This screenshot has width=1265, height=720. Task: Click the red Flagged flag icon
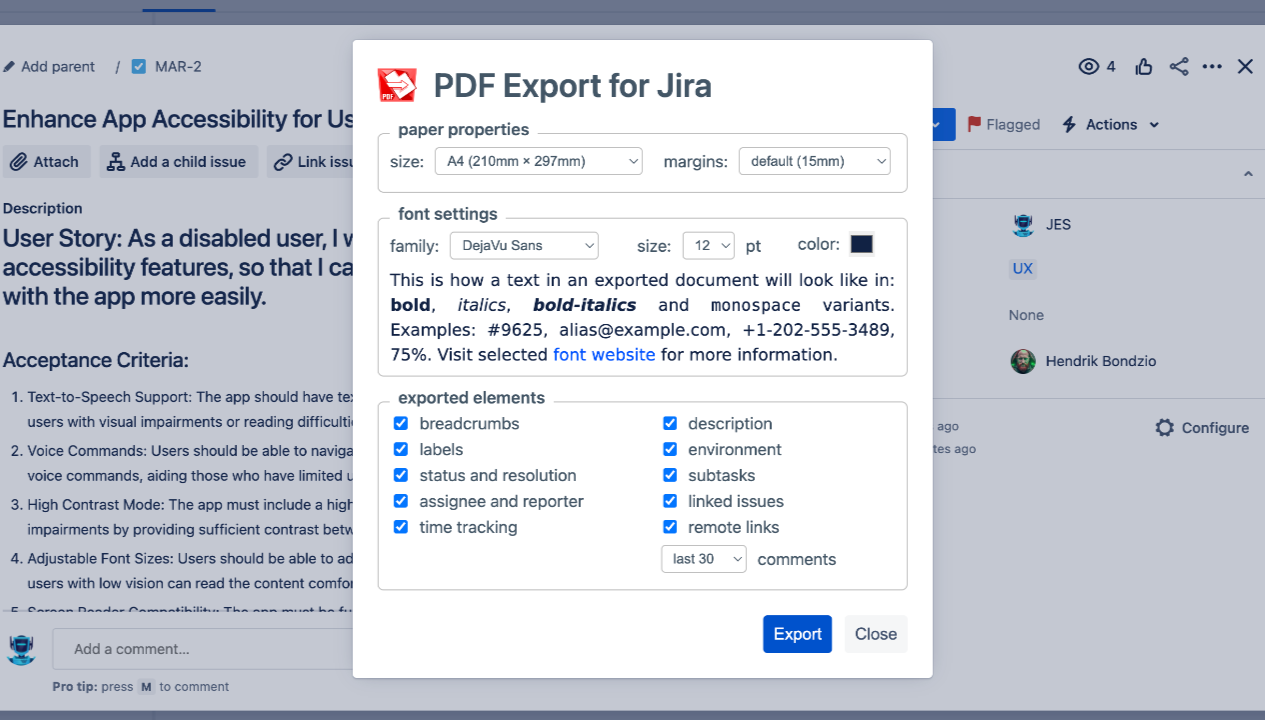tap(974, 125)
